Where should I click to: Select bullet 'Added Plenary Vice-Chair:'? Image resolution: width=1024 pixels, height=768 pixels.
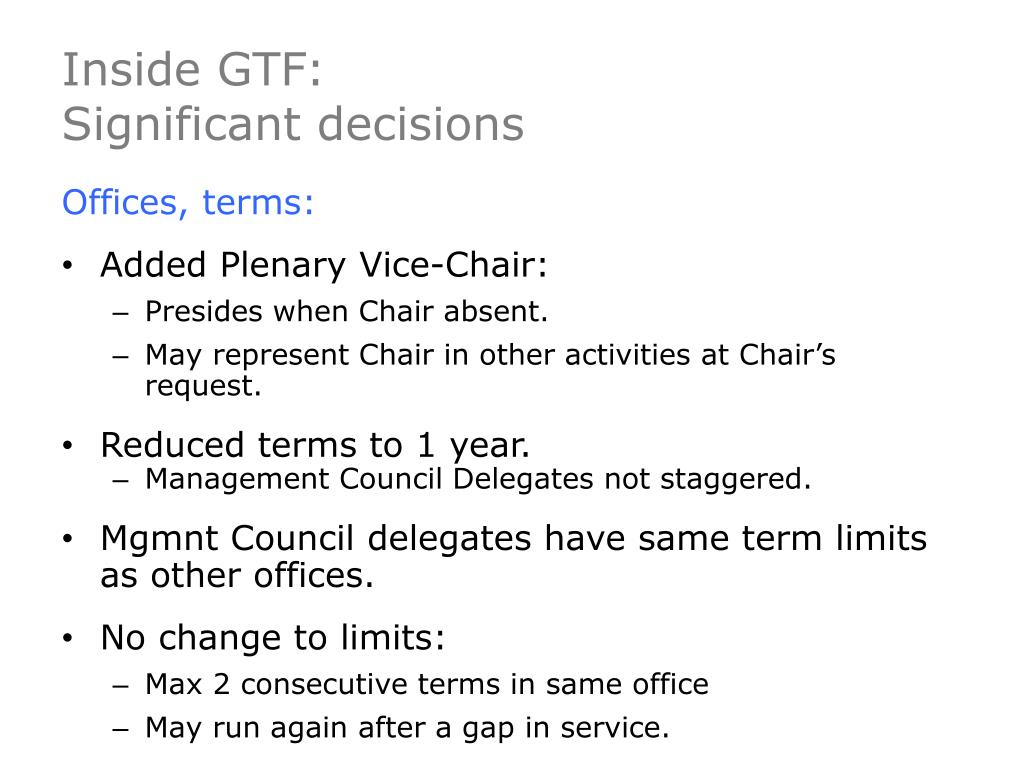coord(323,266)
